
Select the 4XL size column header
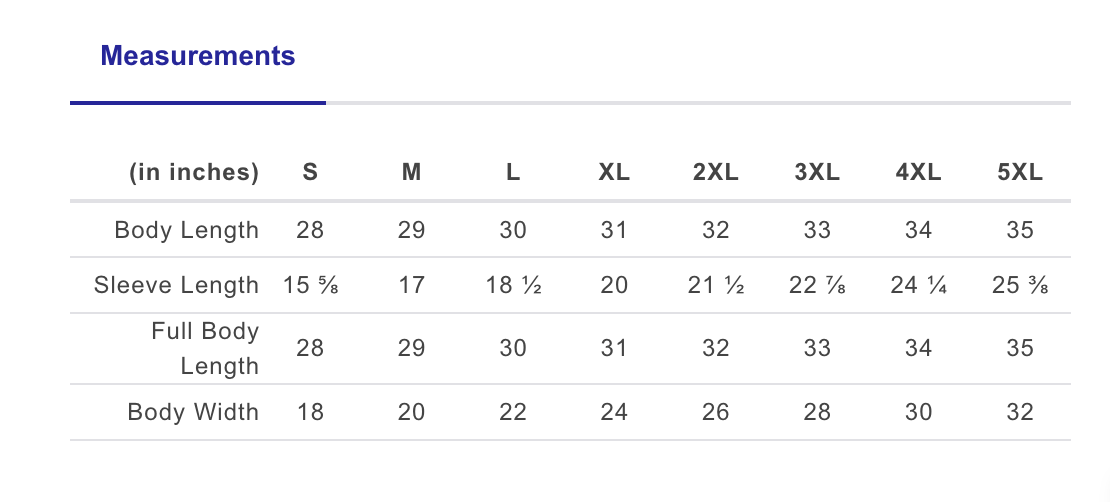point(918,172)
